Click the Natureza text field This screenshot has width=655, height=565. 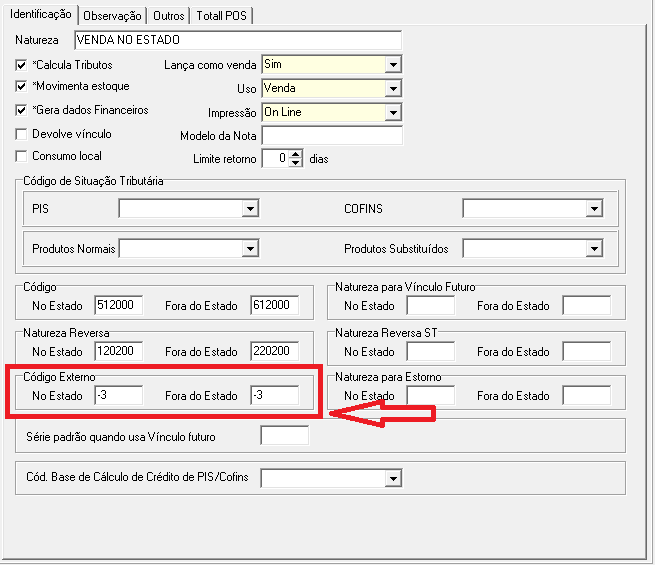(238, 40)
